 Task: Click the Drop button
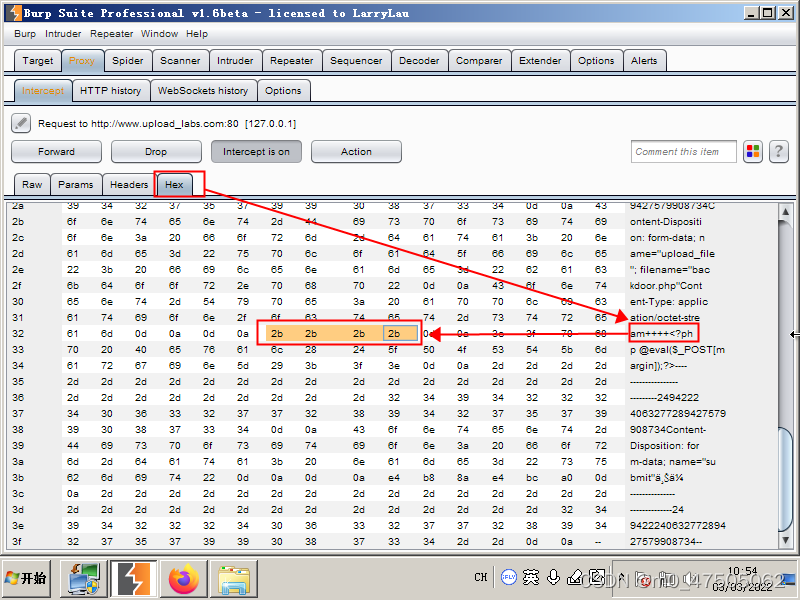156,152
